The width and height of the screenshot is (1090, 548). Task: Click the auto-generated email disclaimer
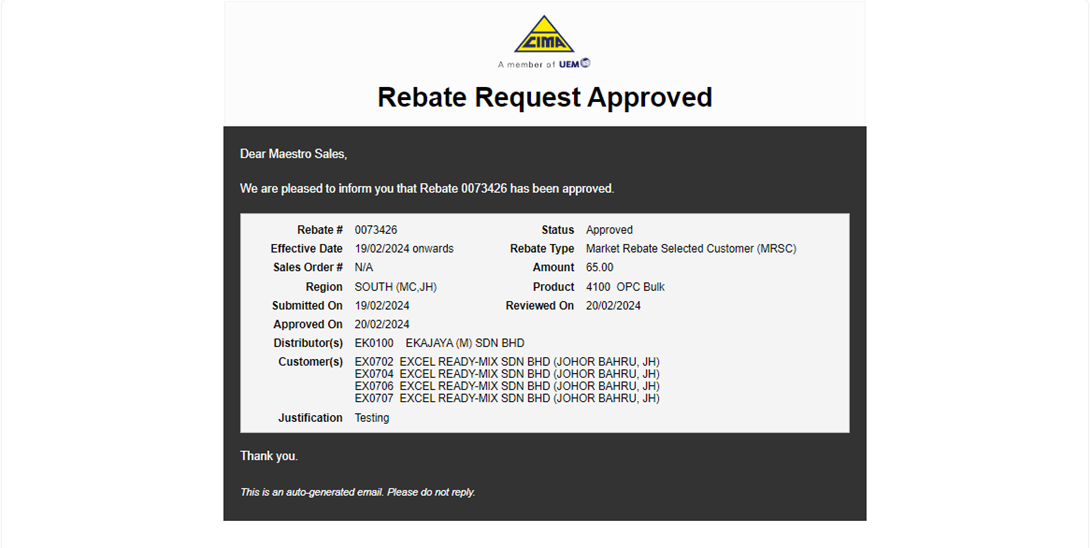click(357, 492)
